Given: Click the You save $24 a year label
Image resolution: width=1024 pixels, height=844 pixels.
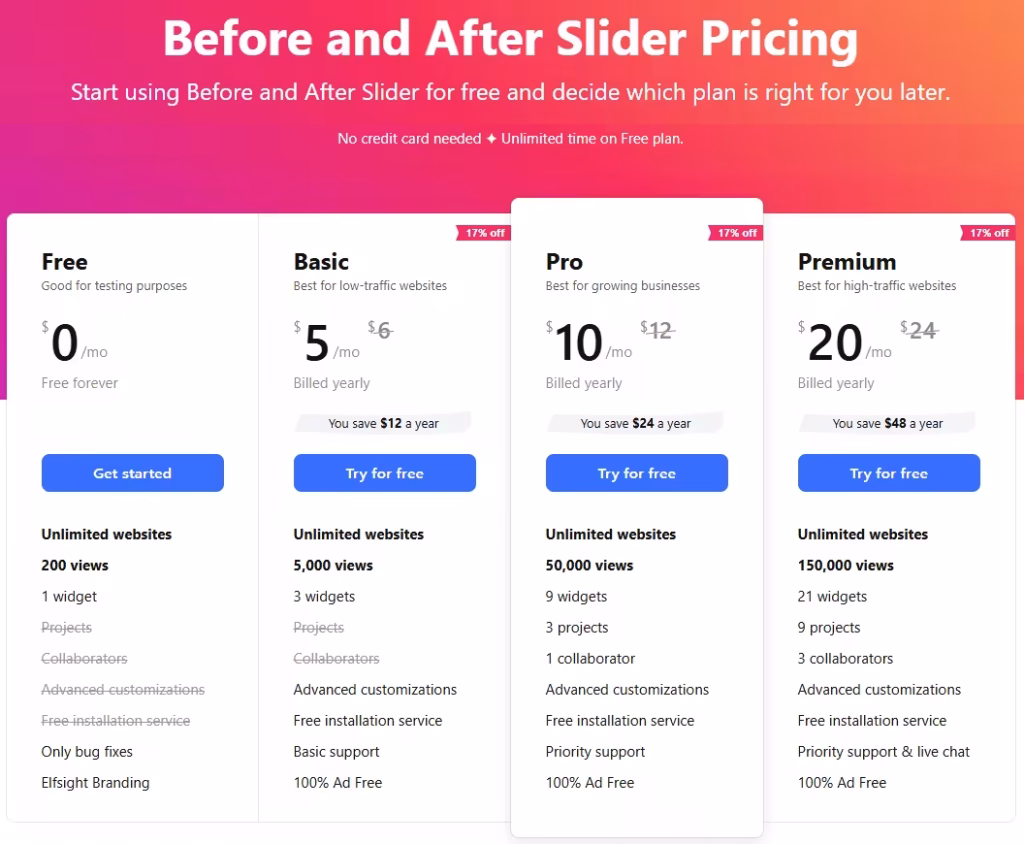Looking at the screenshot, I should click(x=636, y=423).
